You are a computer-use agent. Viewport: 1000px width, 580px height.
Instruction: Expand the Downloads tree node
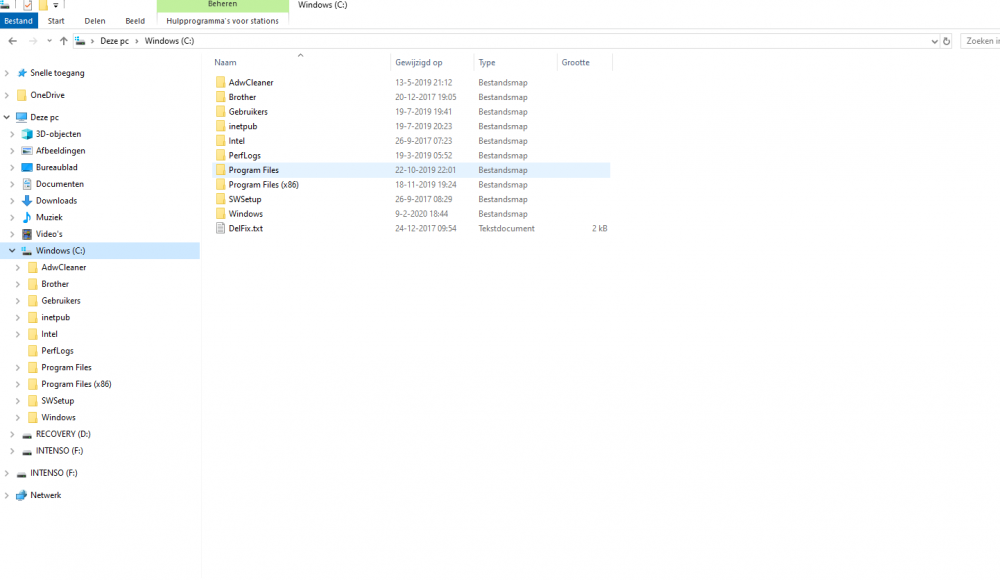click(x=12, y=200)
